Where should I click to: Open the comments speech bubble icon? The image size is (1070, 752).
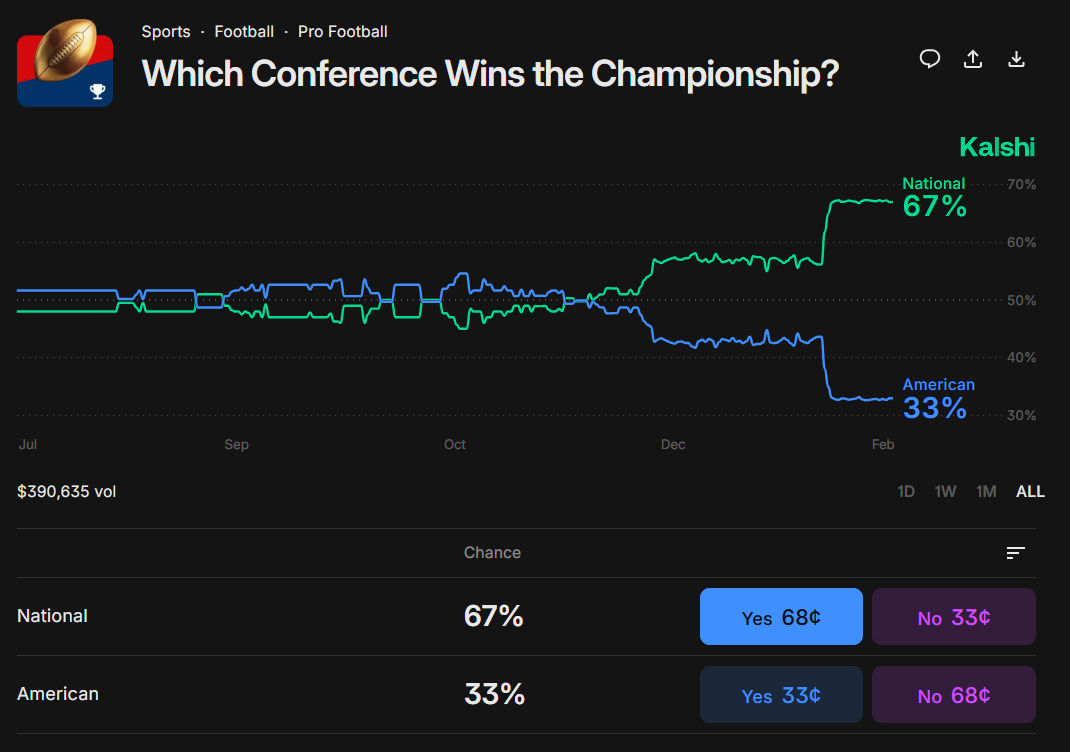click(930, 59)
